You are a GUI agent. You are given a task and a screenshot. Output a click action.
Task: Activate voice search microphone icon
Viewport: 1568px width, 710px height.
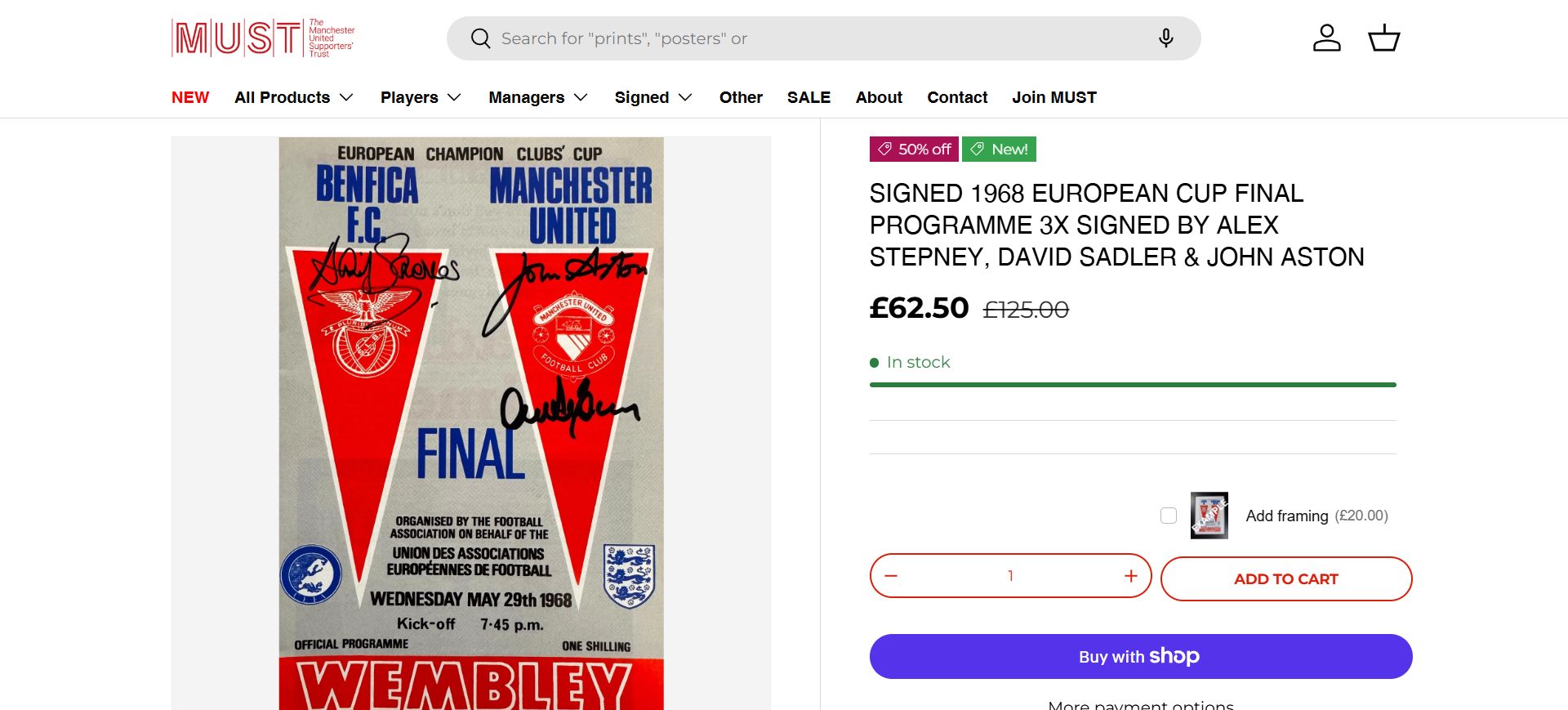[x=1166, y=38]
